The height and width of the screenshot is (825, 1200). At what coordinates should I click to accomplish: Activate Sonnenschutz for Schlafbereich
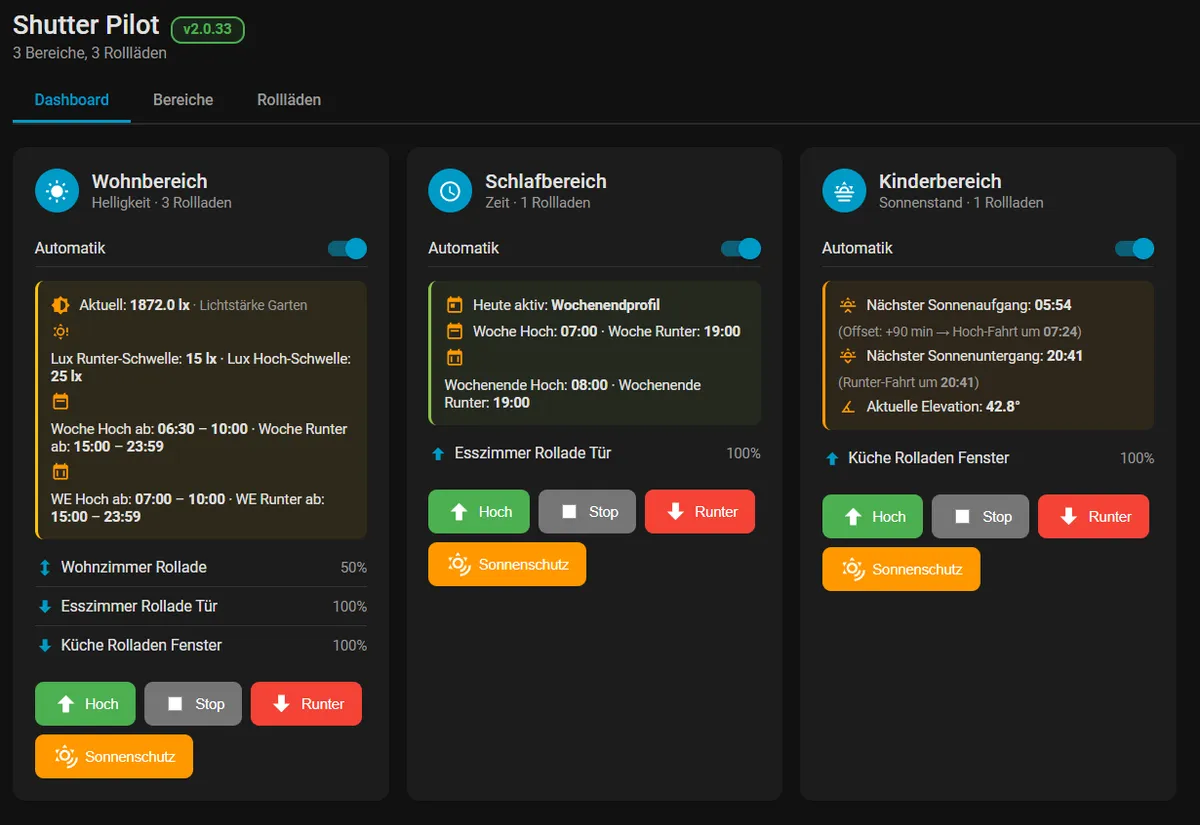(x=507, y=564)
